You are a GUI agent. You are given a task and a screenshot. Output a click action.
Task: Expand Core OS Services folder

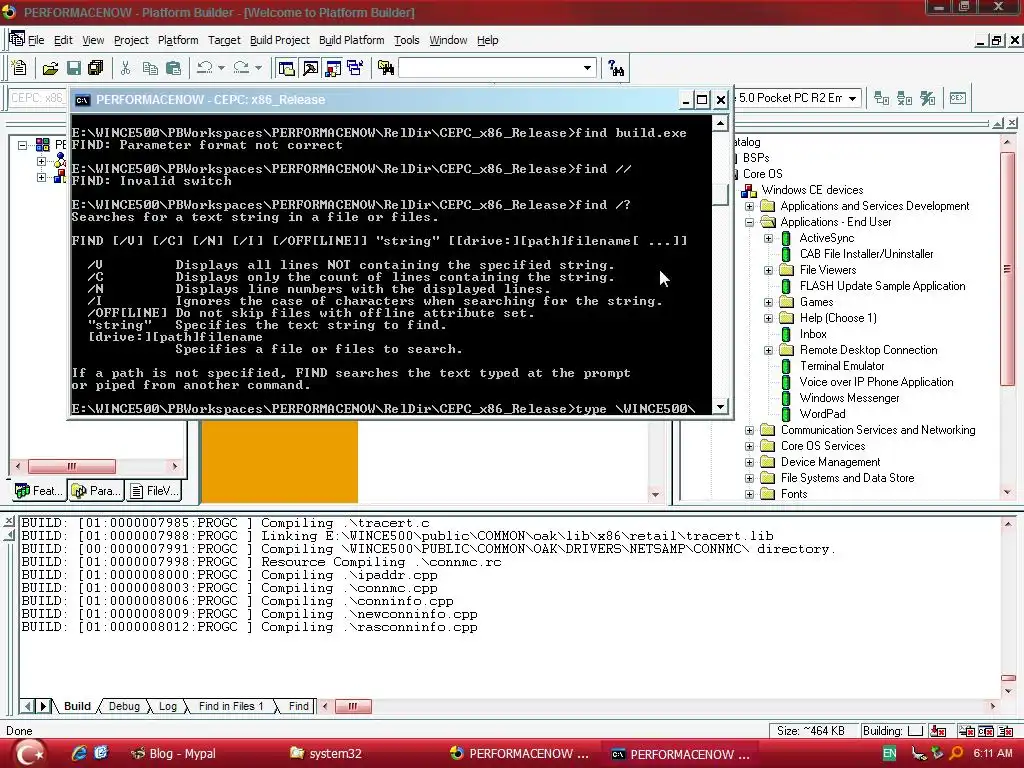750,446
